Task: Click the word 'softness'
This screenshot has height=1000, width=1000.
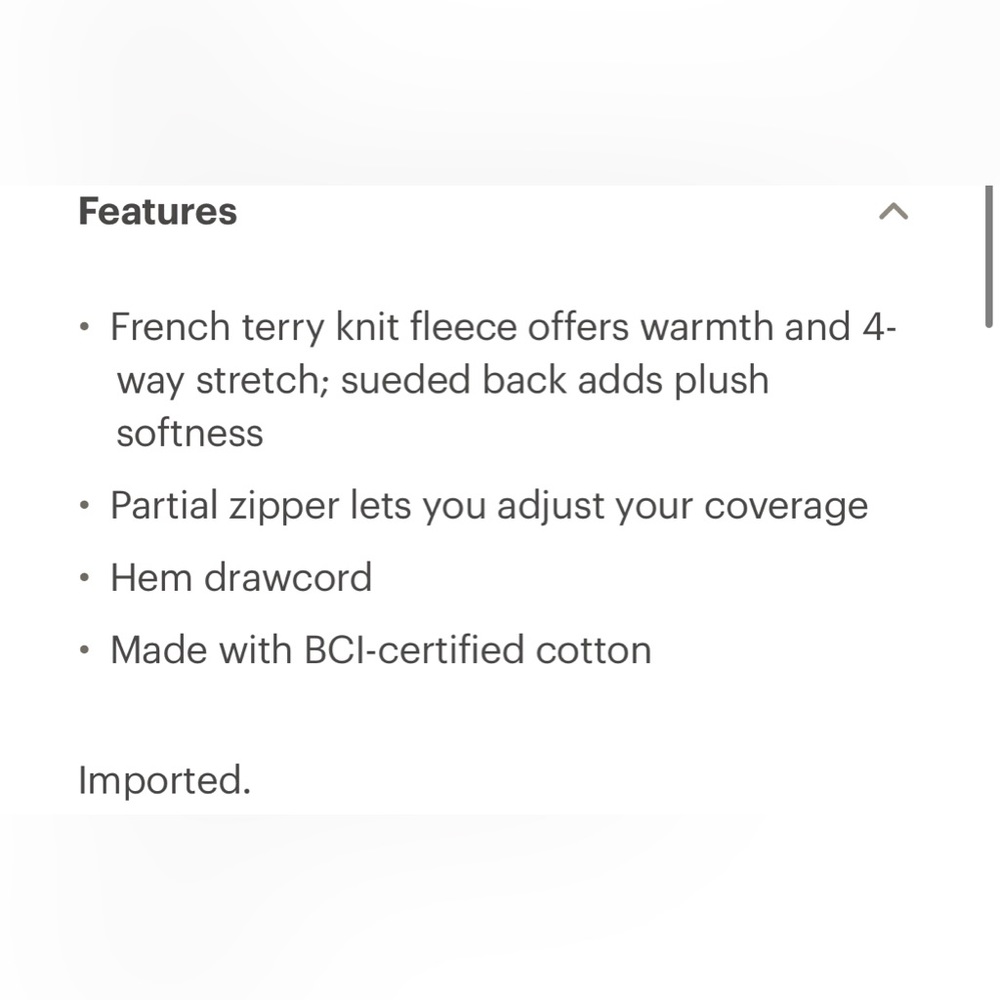Action: point(190,433)
